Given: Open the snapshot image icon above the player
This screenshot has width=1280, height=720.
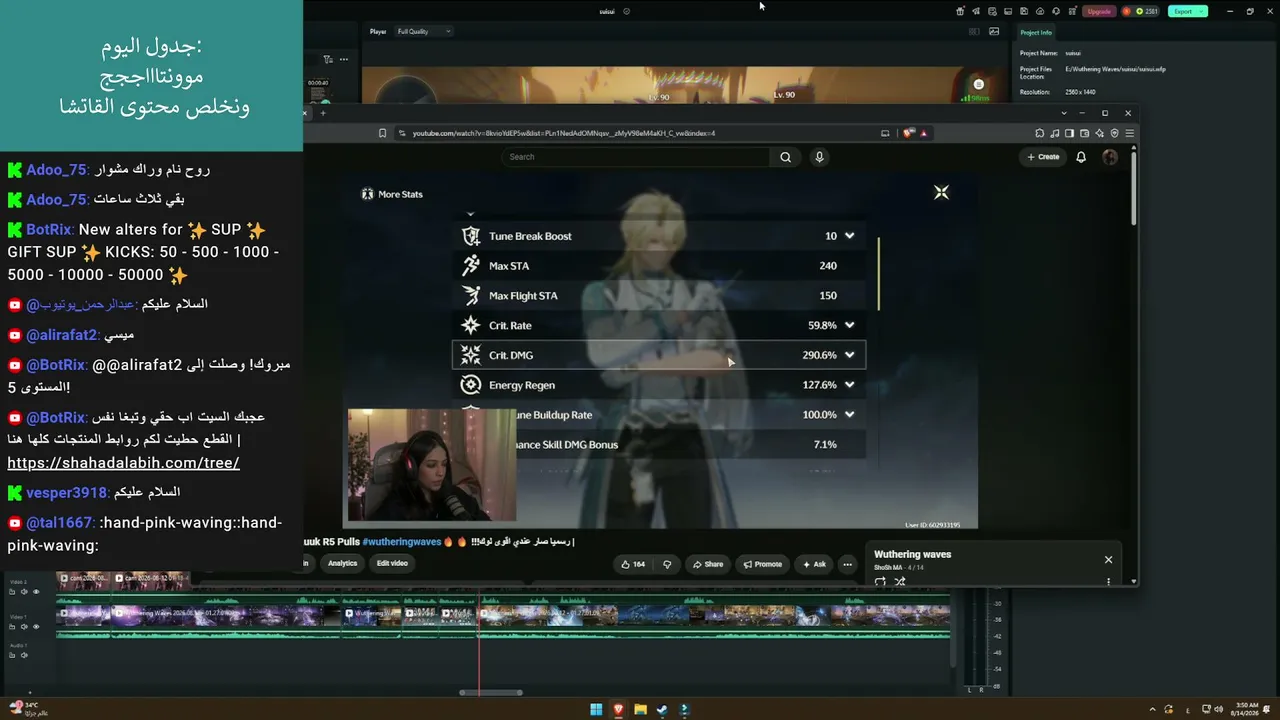Looking at the screenshot, I should pyautogui.click(x=994, y=31).
